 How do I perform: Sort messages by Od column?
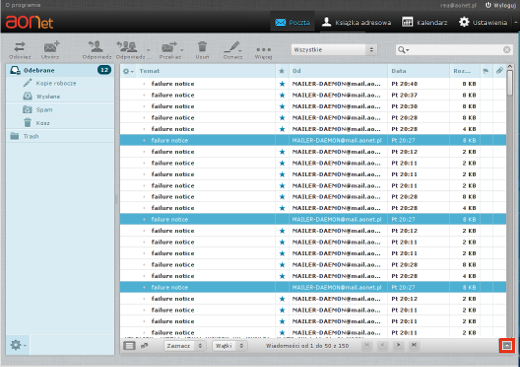(x=297, y=71)
